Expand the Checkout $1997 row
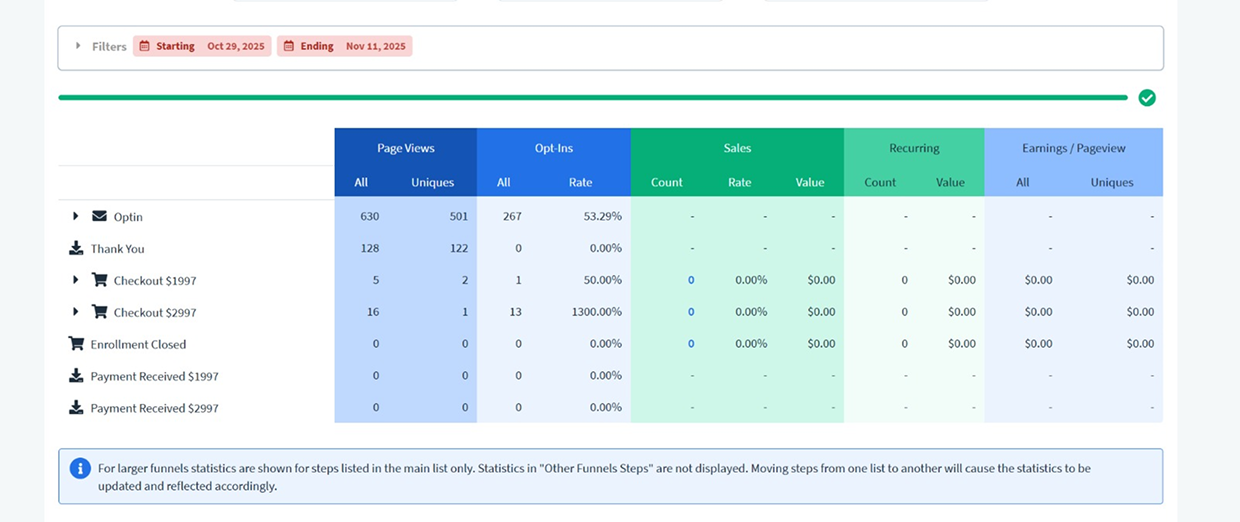Image resolution: width=1240 pixels, height=522 pixels. point(76,280)
